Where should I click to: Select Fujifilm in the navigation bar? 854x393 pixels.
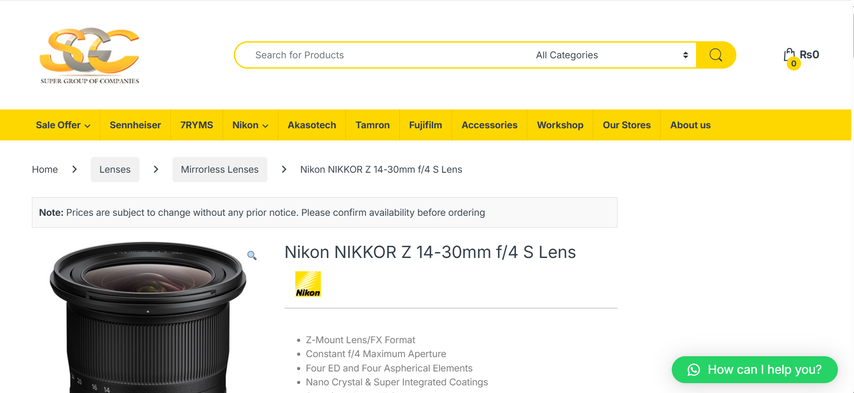tap(425, 125)
